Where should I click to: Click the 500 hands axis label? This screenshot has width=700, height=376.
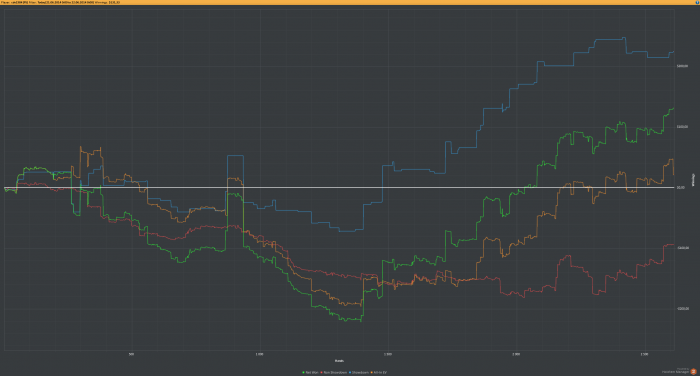pyautogui.click(x=131, y=355)
